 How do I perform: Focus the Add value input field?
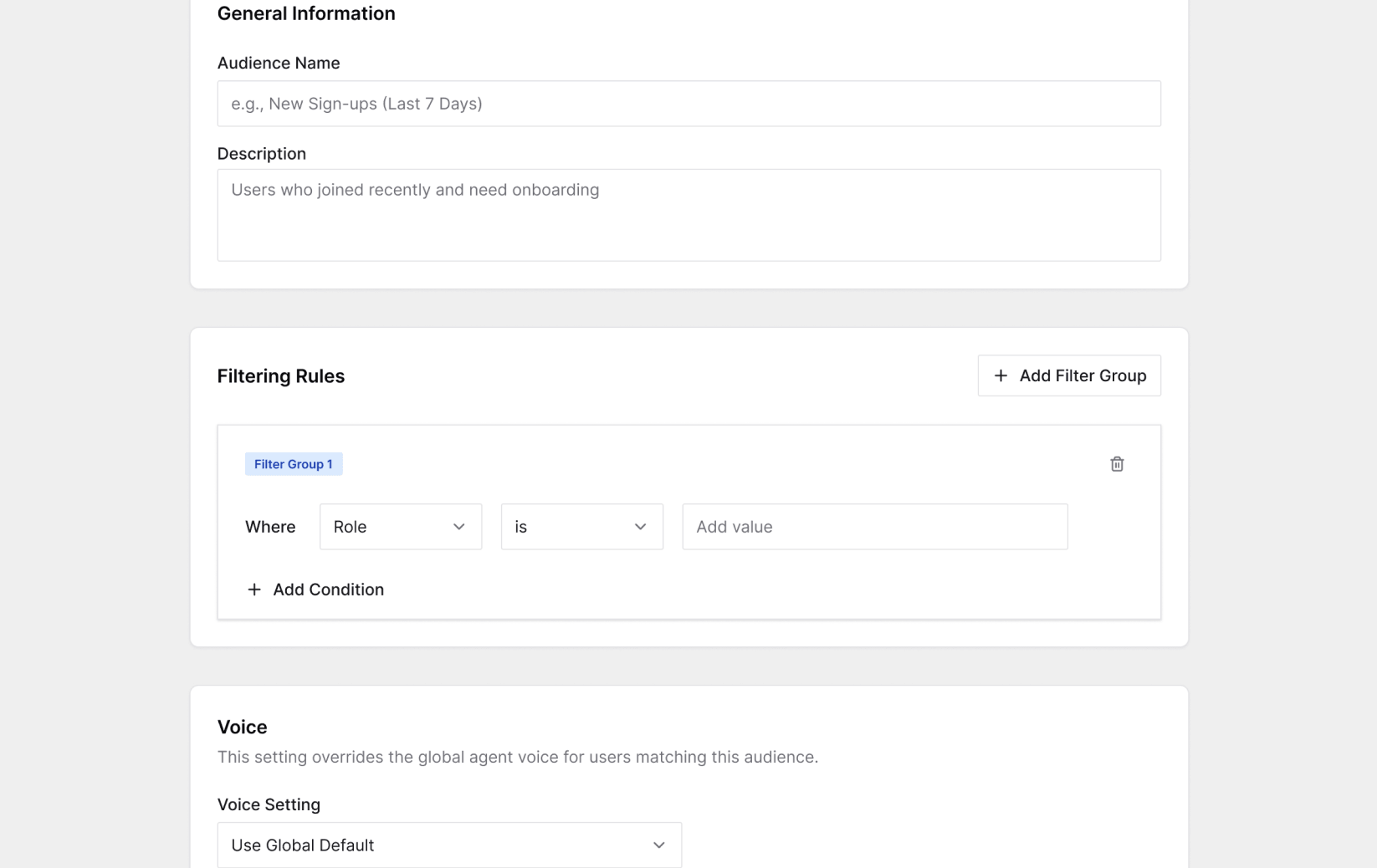click(x=874, y=527)
